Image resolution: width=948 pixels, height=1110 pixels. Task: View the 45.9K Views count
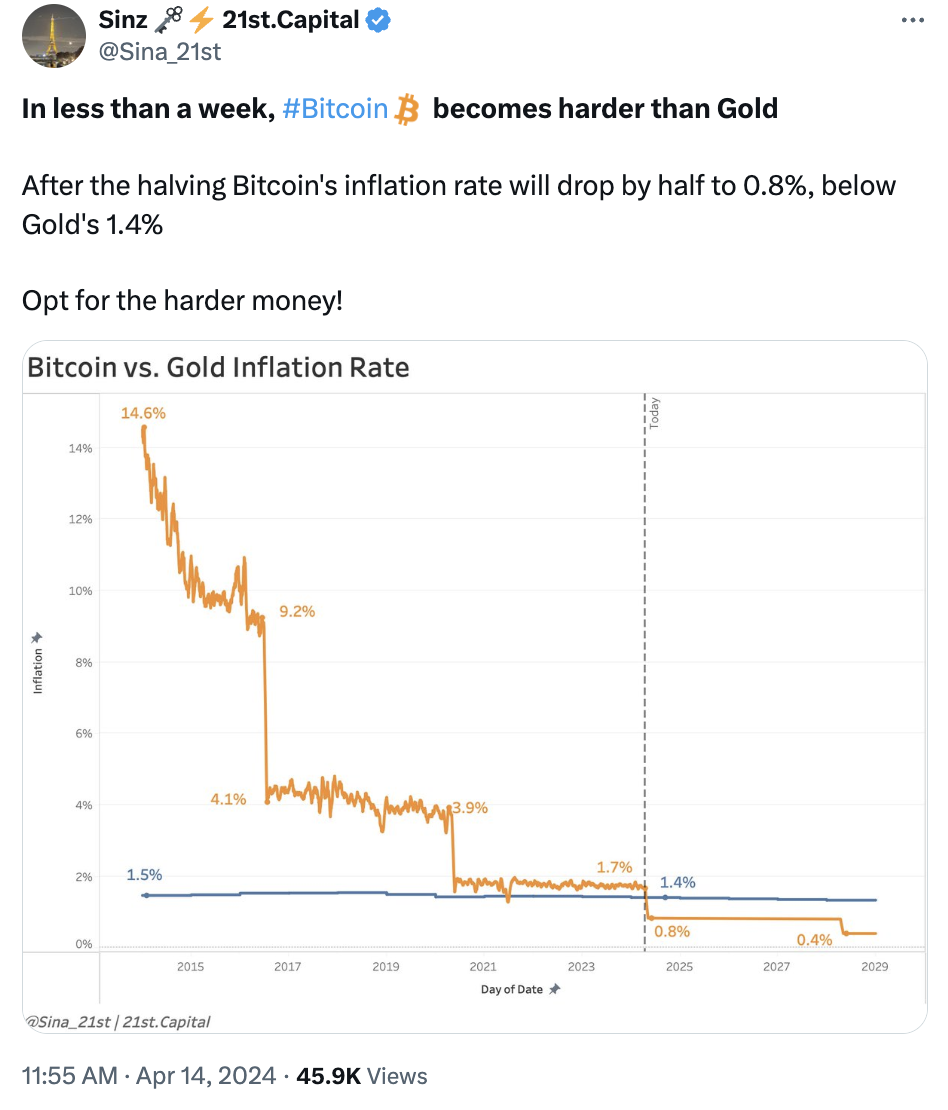pyautogui.click(x=362, y=1075)
